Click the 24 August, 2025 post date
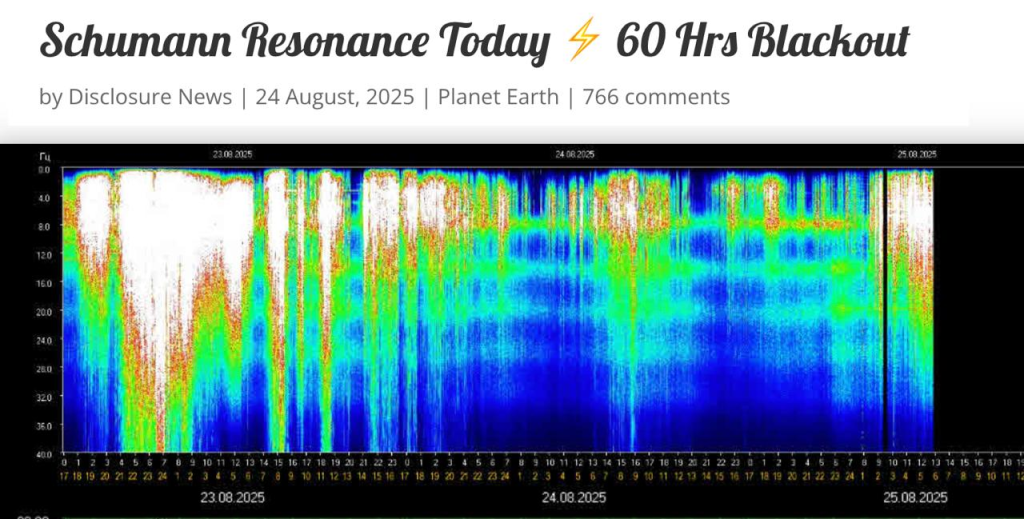Viewport: 1024px width, 519px height. pyautogui.click(x=332, y=97)
